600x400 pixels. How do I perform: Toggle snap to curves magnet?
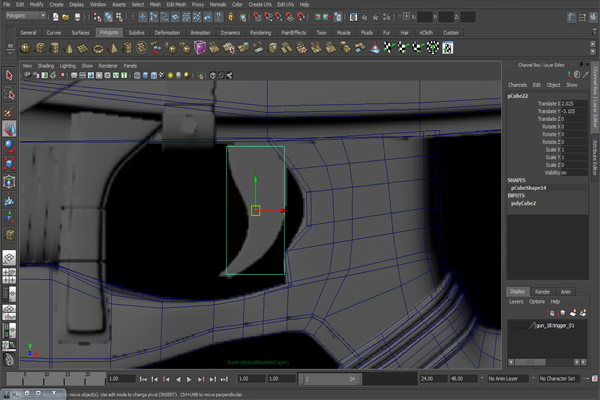[x=268, y=17]
